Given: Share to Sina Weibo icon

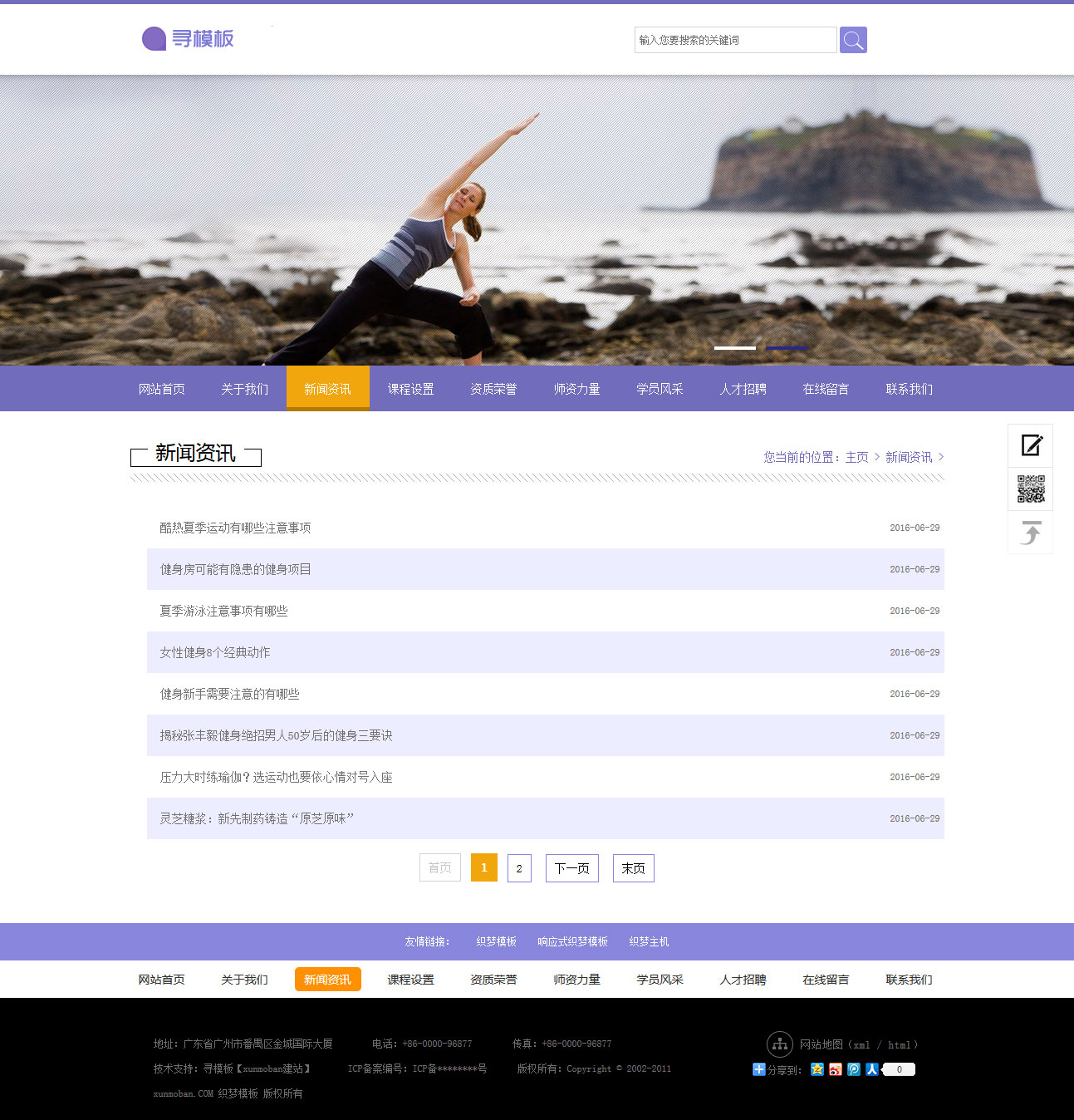Looking at the screenshot, I should 836,1069.
